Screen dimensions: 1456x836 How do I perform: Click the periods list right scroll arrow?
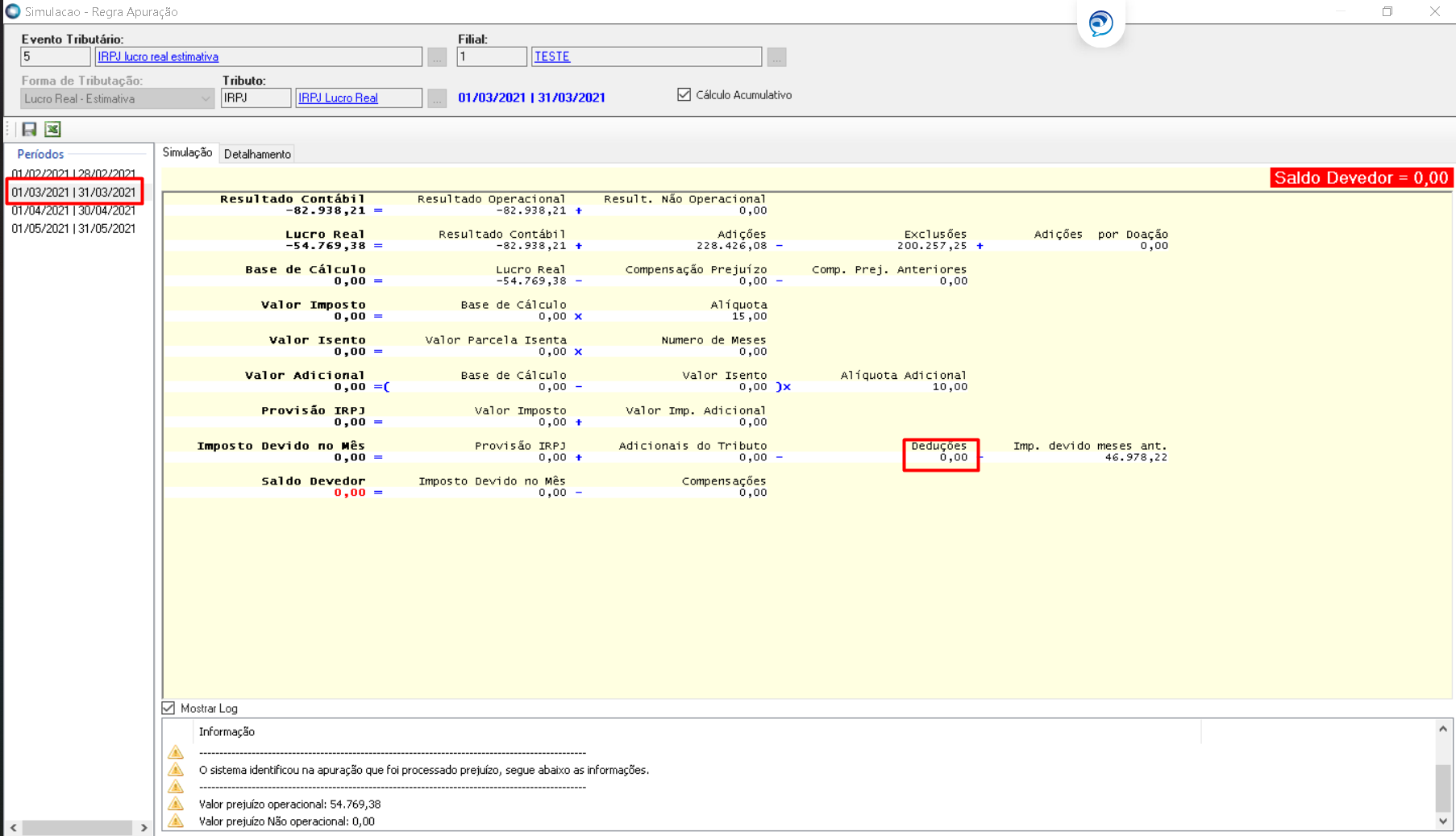pyautogui.click(x=144, y=828)
